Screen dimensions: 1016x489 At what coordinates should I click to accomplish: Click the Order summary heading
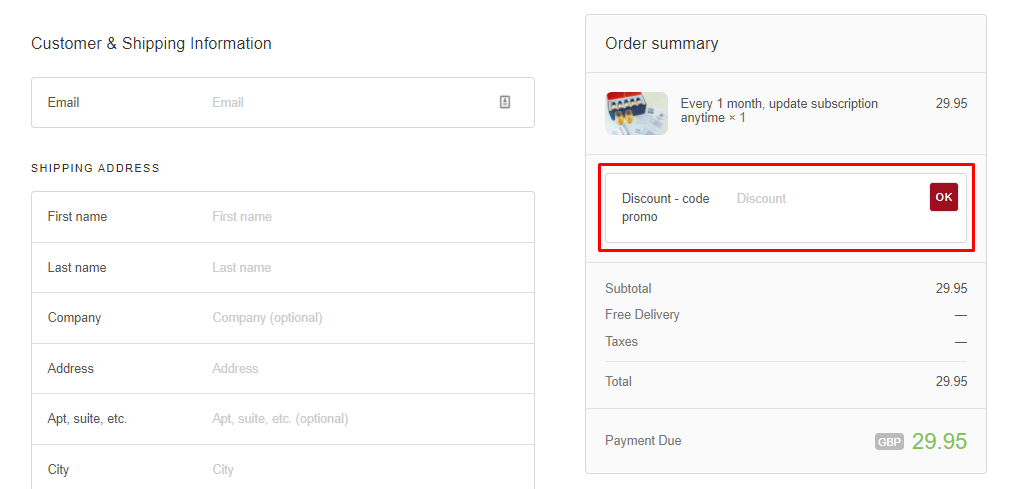click(661, 43)
